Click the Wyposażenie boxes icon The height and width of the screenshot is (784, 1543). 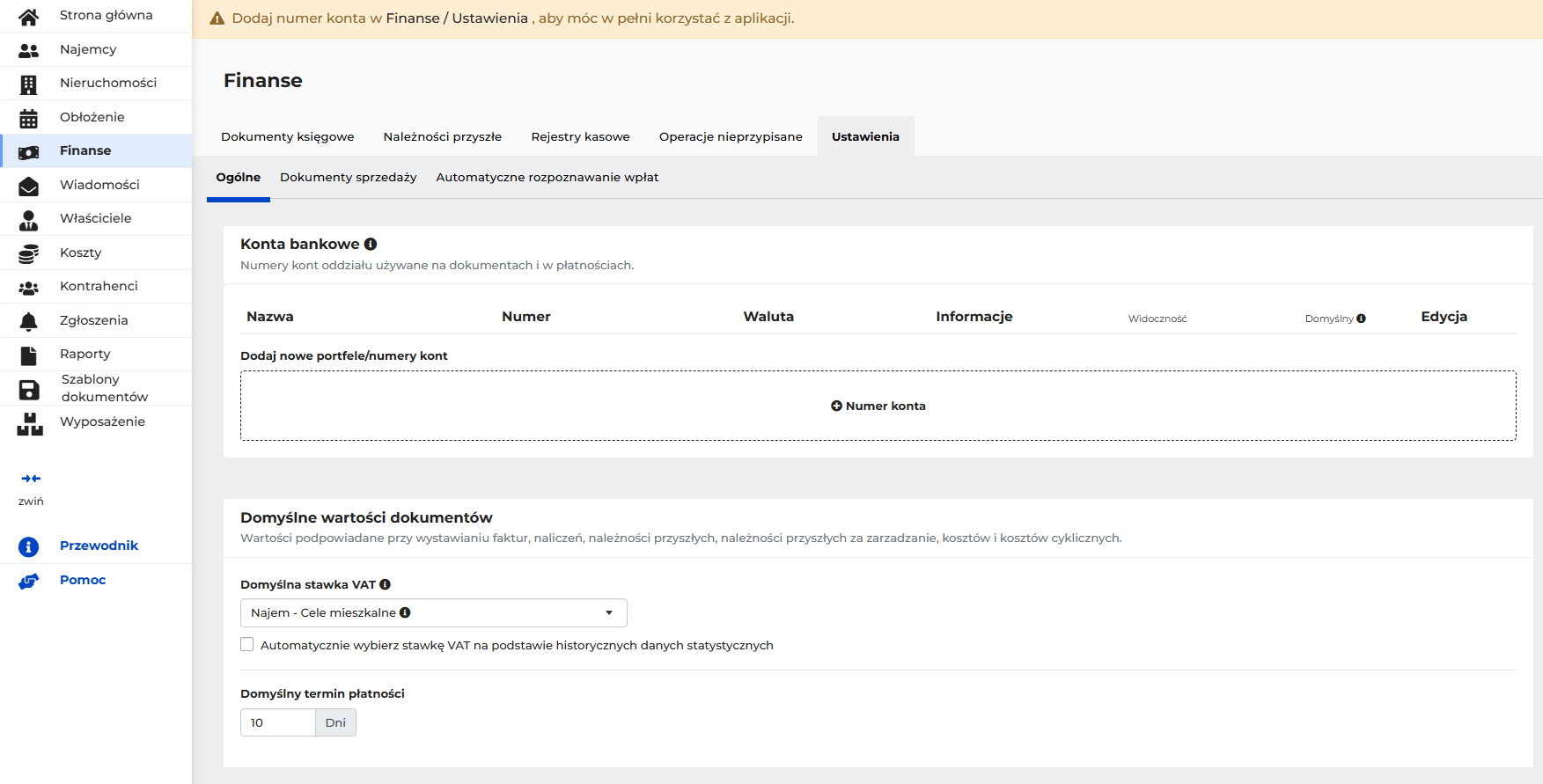pyautogui.click(x=29, y=424)
